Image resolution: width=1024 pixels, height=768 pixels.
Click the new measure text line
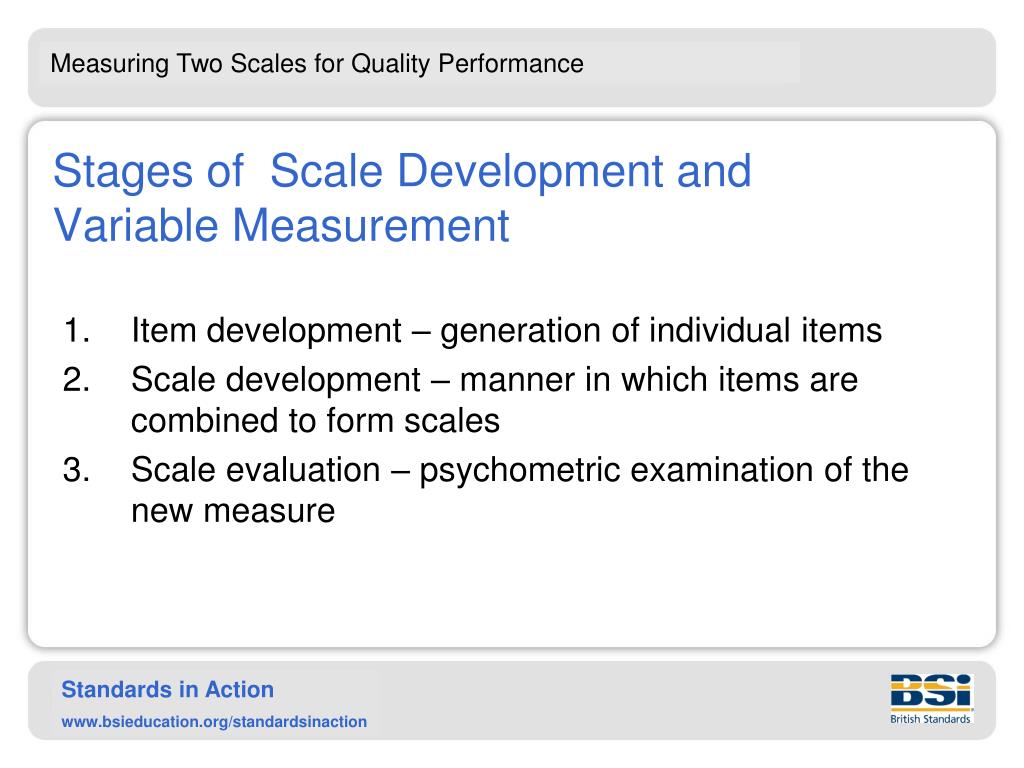pyautogui.click(x=233, y=511)
